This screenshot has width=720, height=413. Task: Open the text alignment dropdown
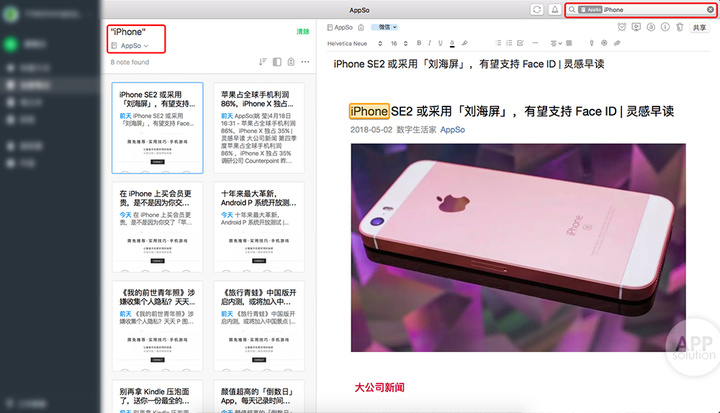[x=556, y=43]
